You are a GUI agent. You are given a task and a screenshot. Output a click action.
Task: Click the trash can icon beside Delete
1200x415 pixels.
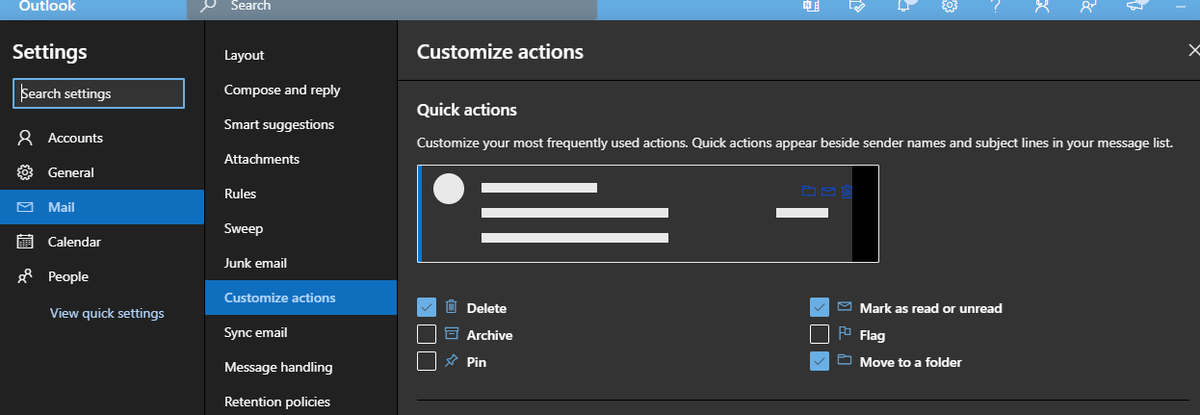click(451, 308)
